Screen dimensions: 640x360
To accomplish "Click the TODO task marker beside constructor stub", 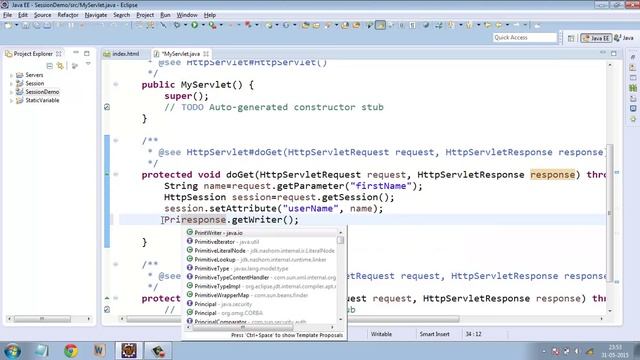I will (107, 107).
